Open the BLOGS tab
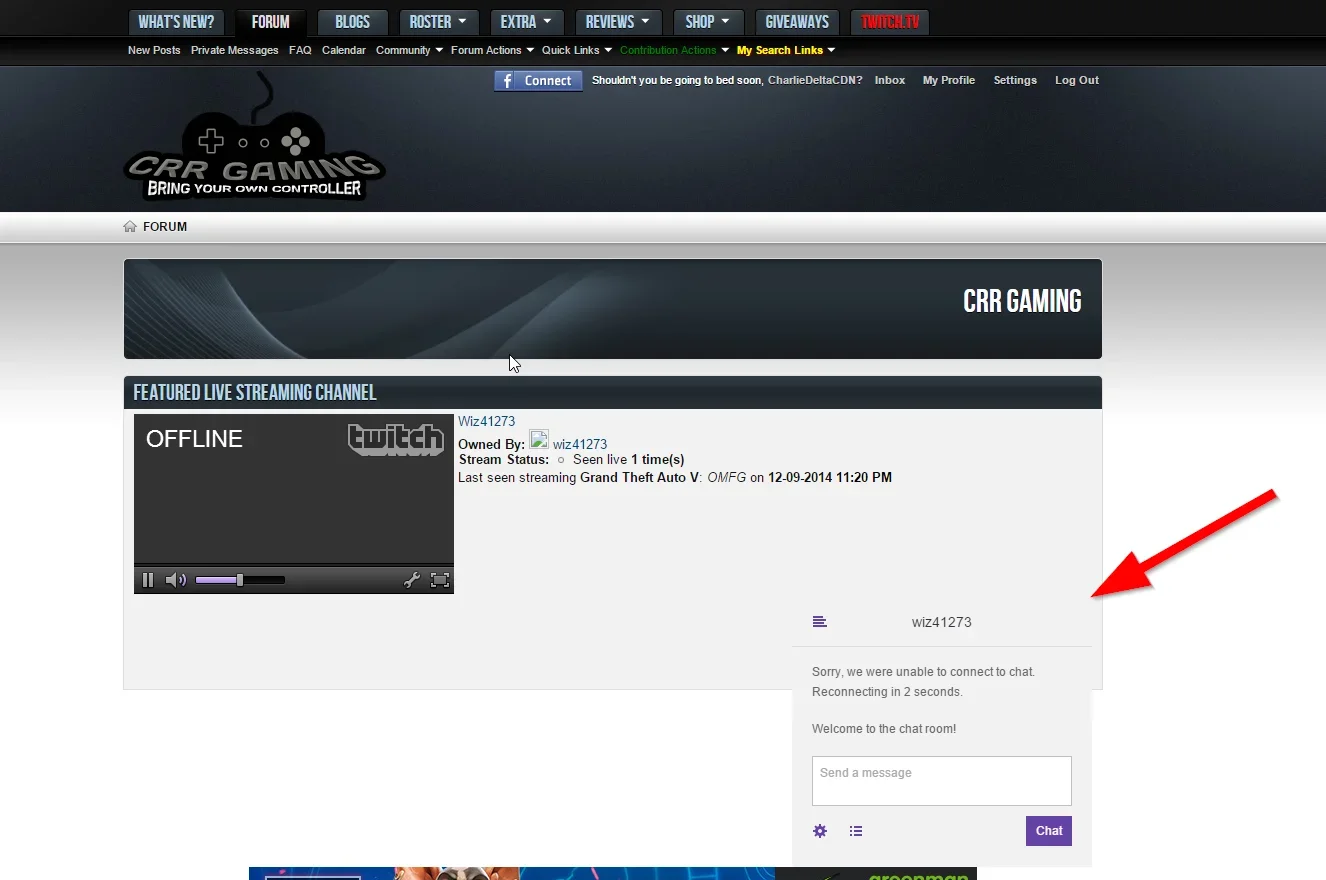The width and height of the screenshot is (1326, 880). pos(352,22)
